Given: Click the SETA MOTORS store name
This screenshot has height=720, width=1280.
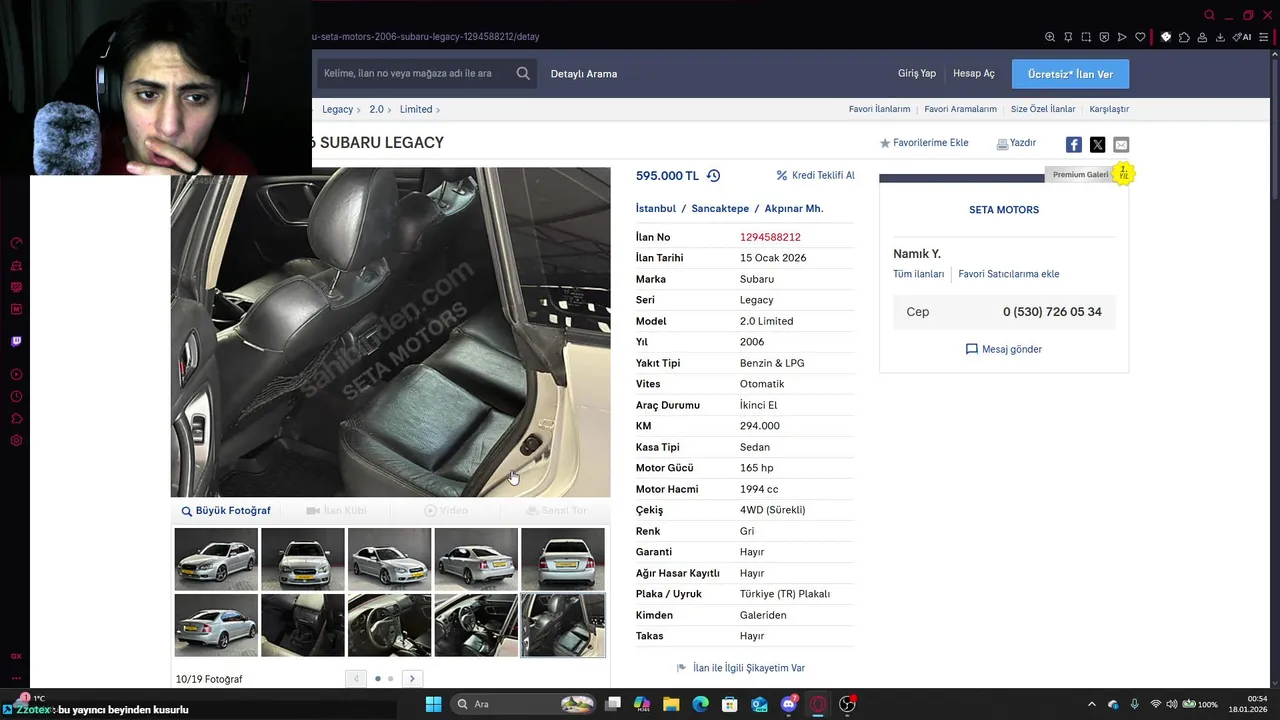Looking at the screenshot, I should coord(1004,210).
